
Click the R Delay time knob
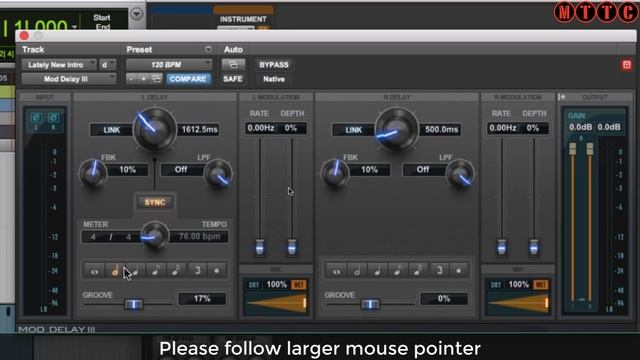pyautogui.click(x=396, y=130)
